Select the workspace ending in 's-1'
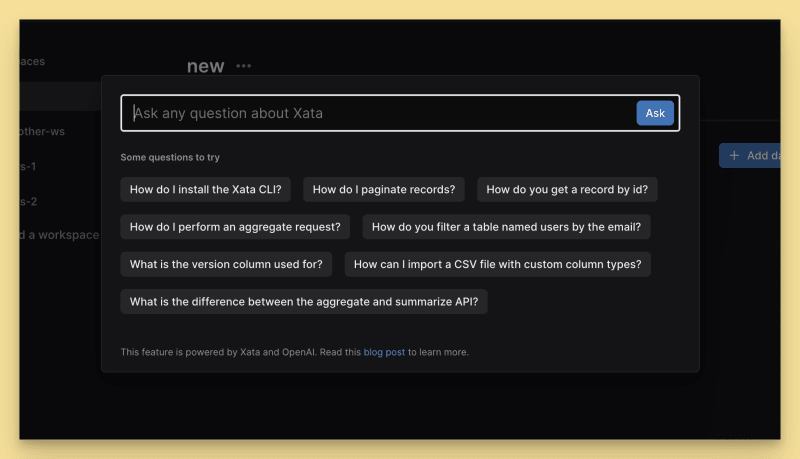The width and height of the screenshot is (800, 459). 28,166
